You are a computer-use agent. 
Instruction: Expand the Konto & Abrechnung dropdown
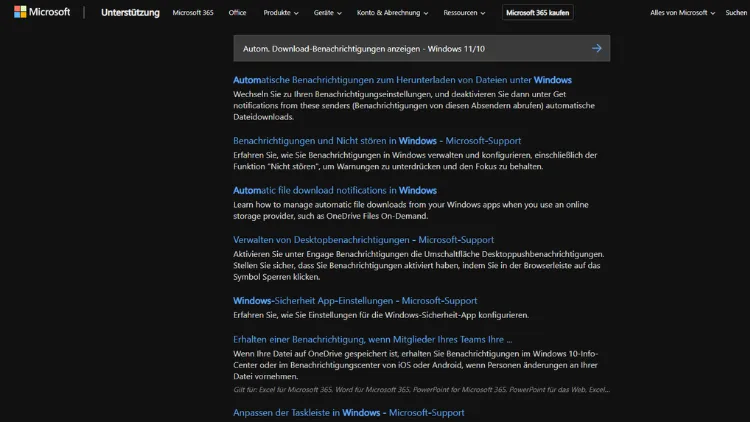coord(392,13)
